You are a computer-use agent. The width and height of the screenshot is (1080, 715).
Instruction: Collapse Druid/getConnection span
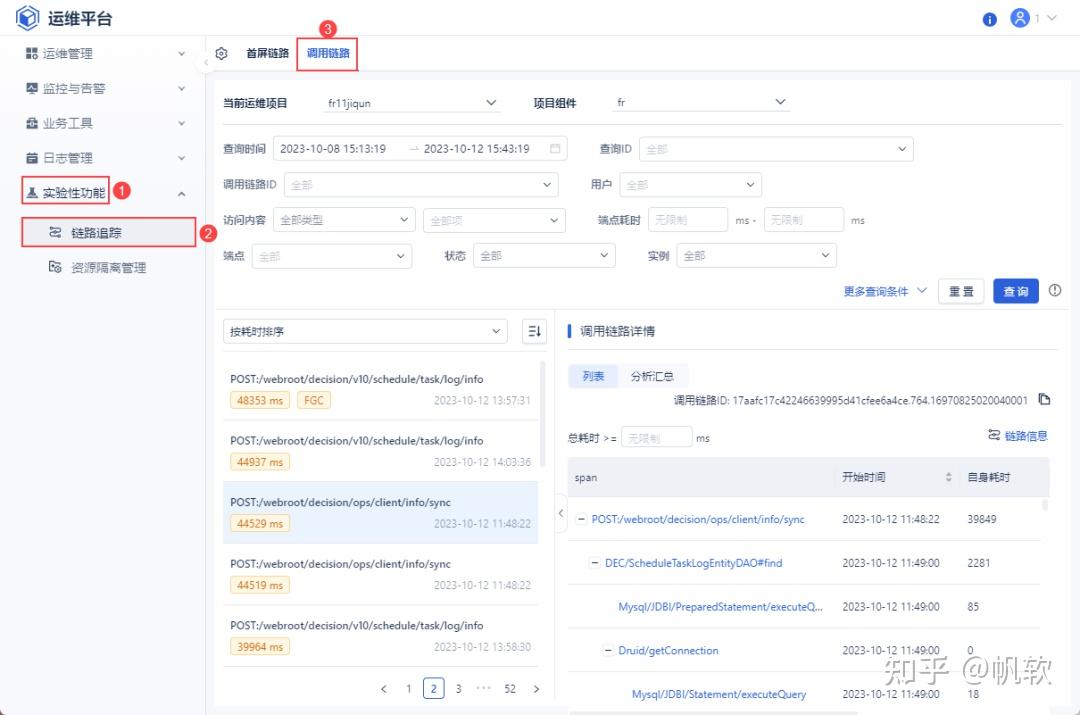608,650
